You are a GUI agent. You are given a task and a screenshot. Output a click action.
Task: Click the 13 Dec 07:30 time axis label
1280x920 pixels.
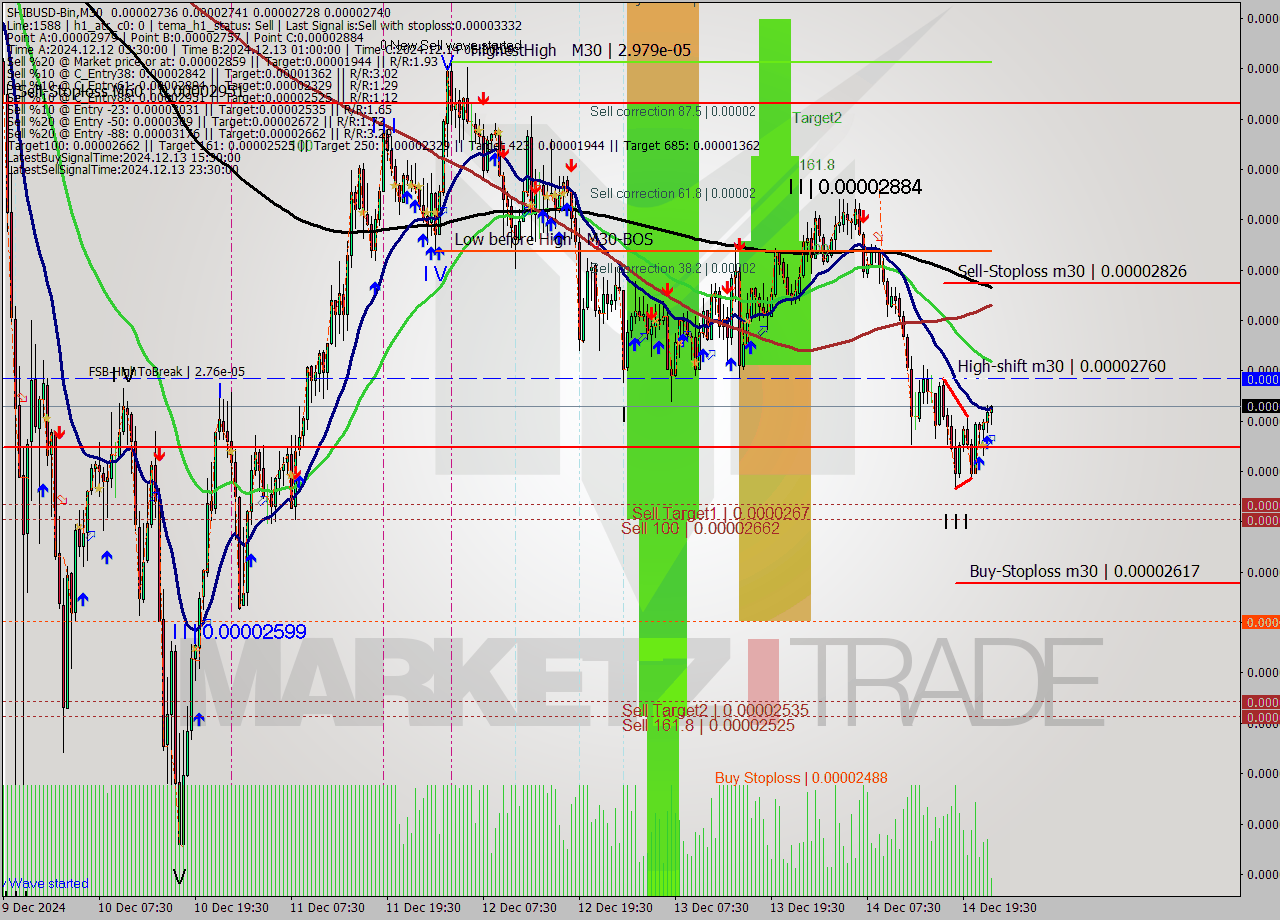click(713, 908)
